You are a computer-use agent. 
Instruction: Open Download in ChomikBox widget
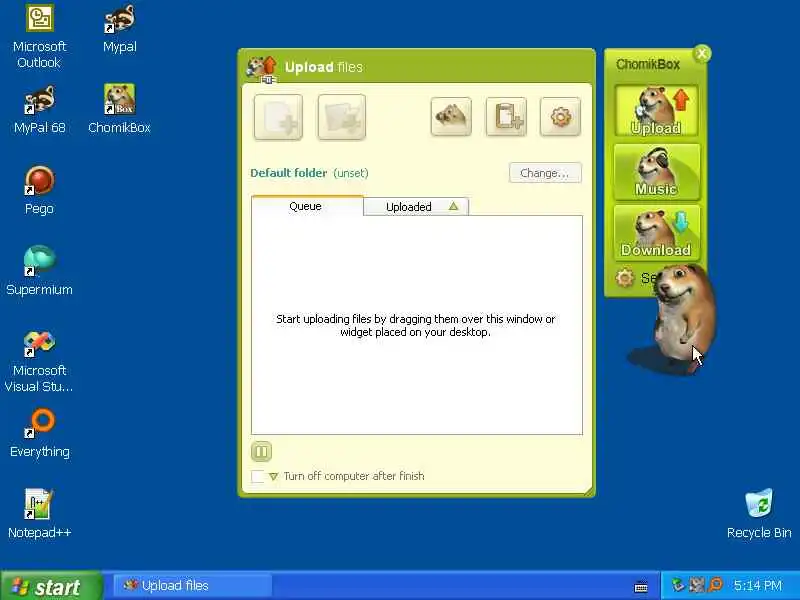[657, 233]
